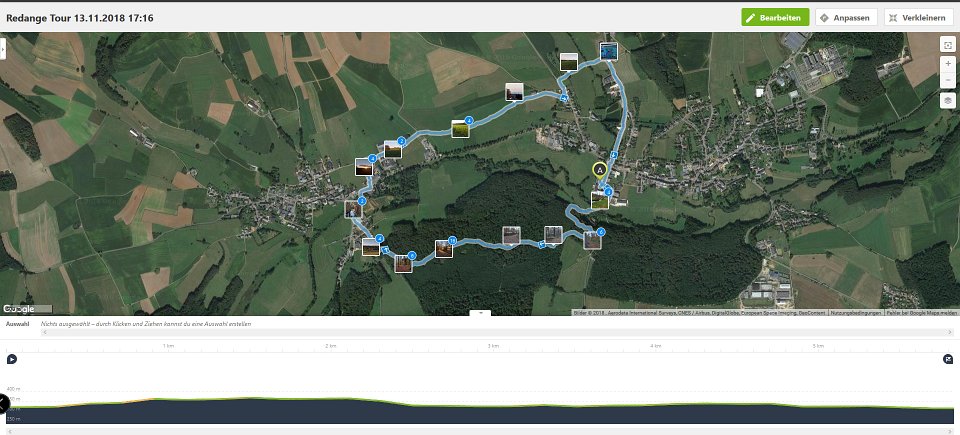Open the Nutzungsbedingungen link on the map
The image size is (960, 435).
[x=855, y=312]
